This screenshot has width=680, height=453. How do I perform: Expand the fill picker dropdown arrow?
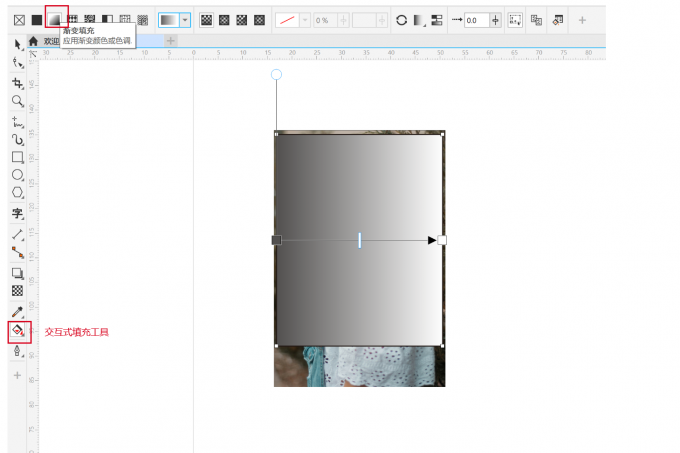pyautogui.click(x=185, y=20)
